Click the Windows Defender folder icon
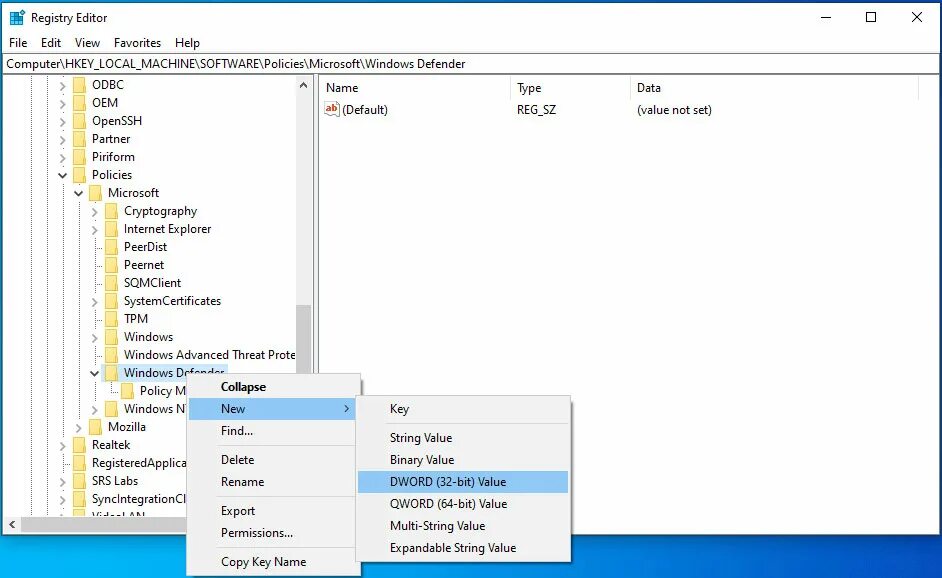Image resolution: width=942 pixels, height=578 pixels. [x=111, y=373]
